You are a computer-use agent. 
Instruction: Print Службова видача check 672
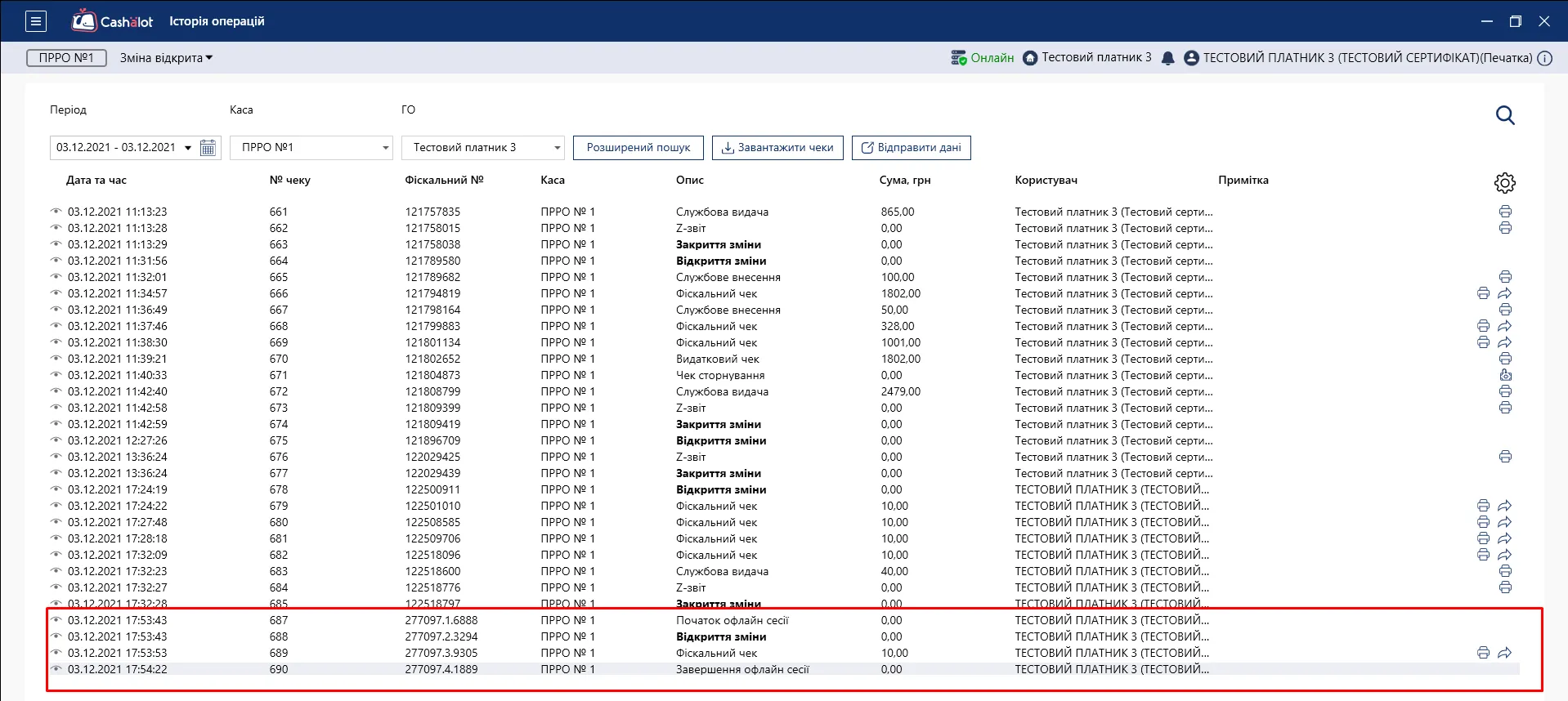[x=1505, y=391]
